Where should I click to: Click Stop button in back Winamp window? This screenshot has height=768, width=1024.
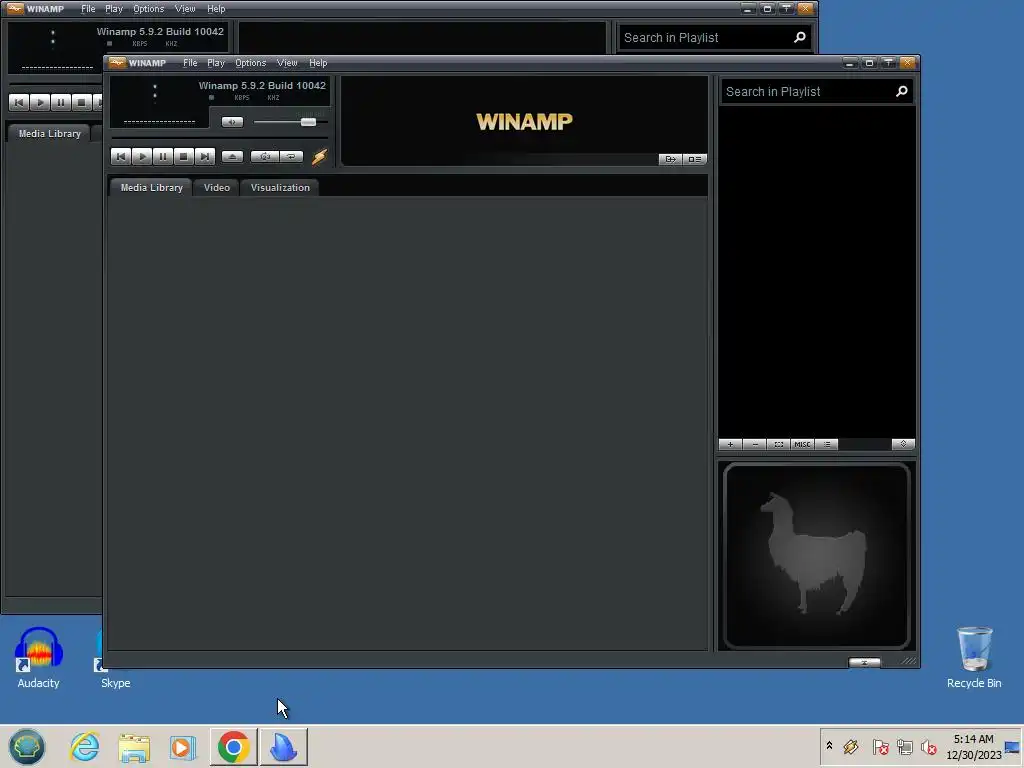click(82, 103)
